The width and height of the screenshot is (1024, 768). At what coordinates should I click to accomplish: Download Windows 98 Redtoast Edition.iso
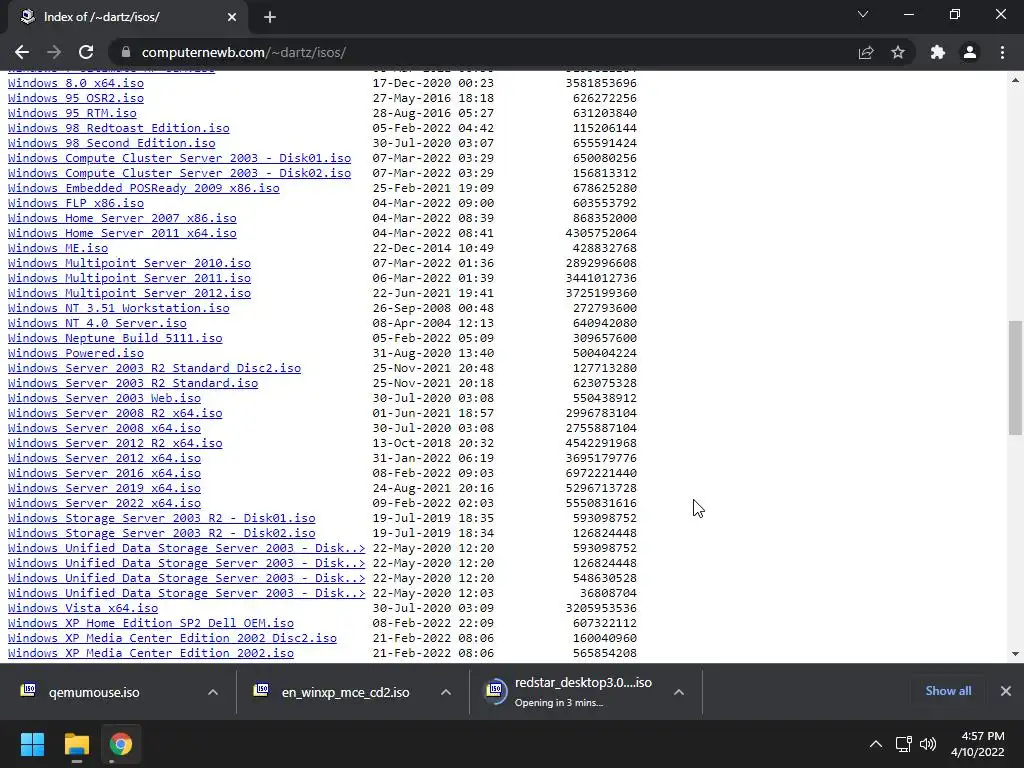[119, 128]
